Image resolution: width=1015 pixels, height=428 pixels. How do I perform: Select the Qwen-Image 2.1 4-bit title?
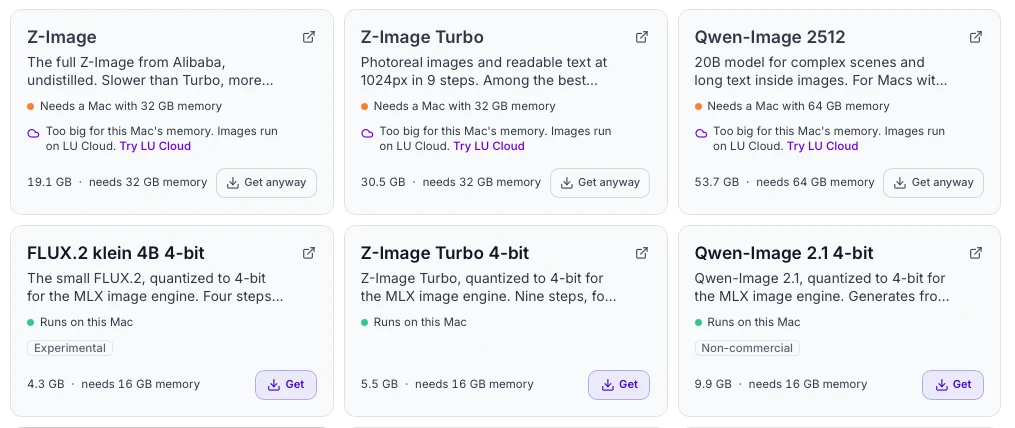point(784,253)
